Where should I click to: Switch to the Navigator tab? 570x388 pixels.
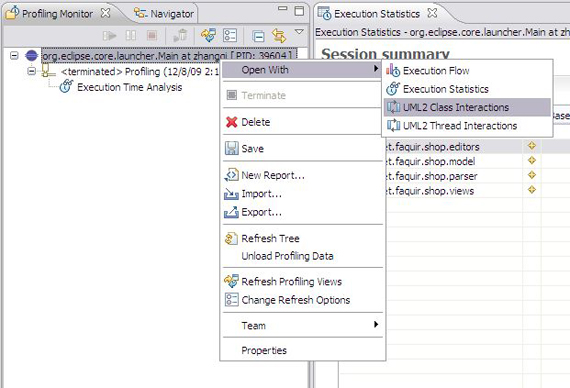[x=164, y=14]
